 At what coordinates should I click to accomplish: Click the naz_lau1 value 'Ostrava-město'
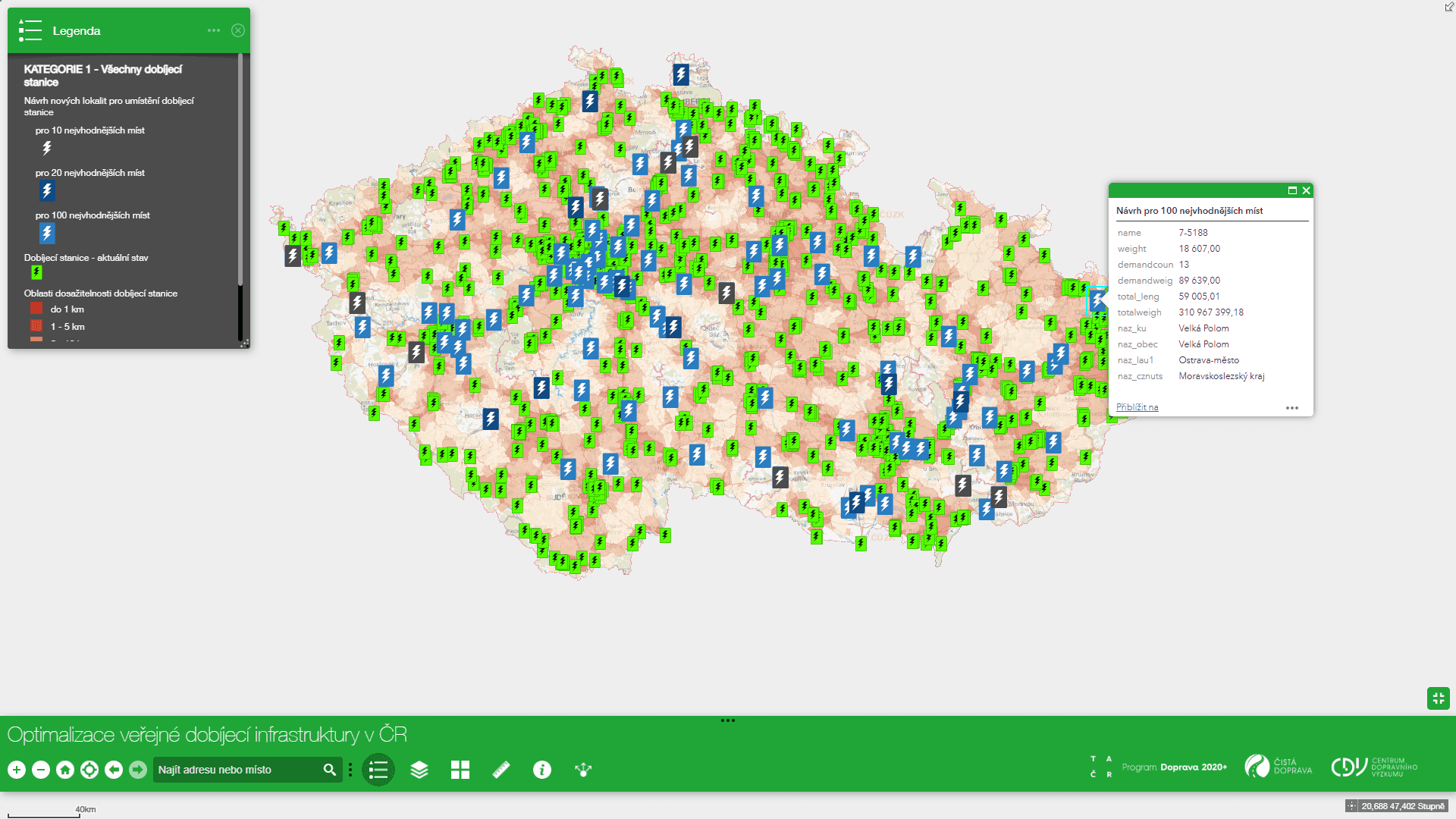1209,360
